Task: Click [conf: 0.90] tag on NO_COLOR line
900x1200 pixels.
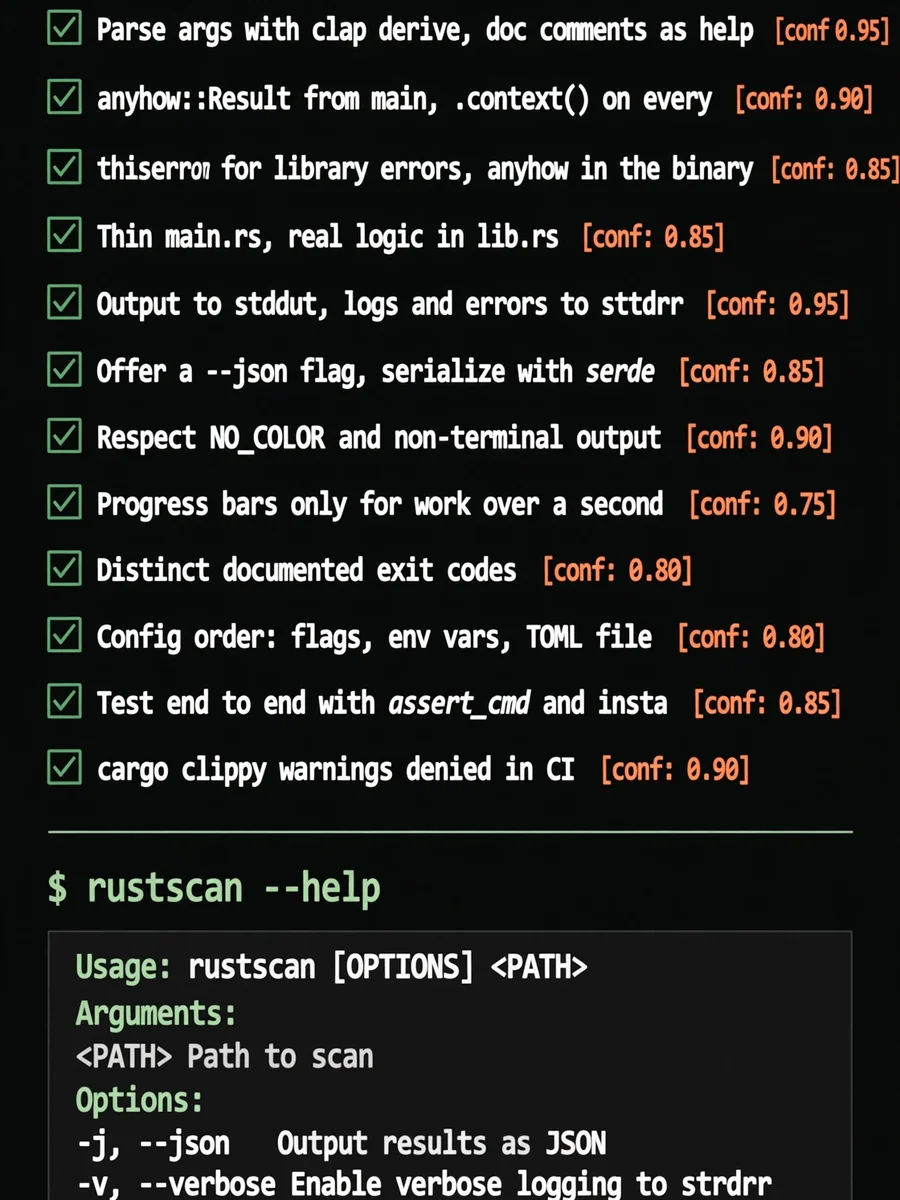Action: coord(759,438)
